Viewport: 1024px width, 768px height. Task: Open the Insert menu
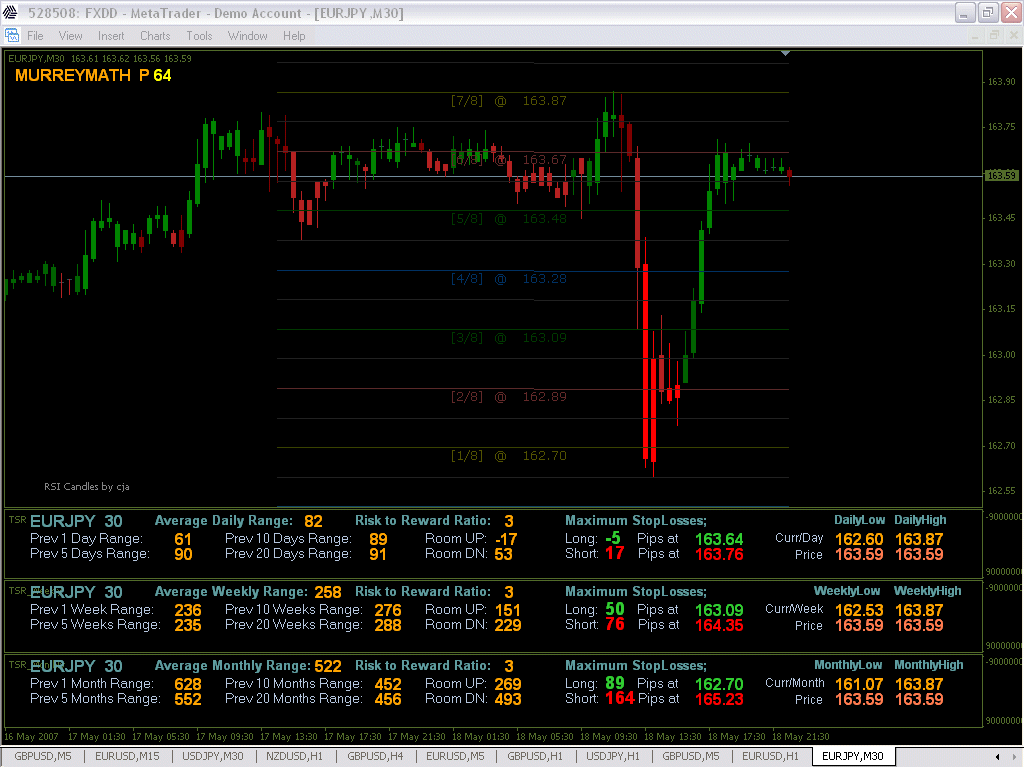pyautogui.click(x=110, y=35)
